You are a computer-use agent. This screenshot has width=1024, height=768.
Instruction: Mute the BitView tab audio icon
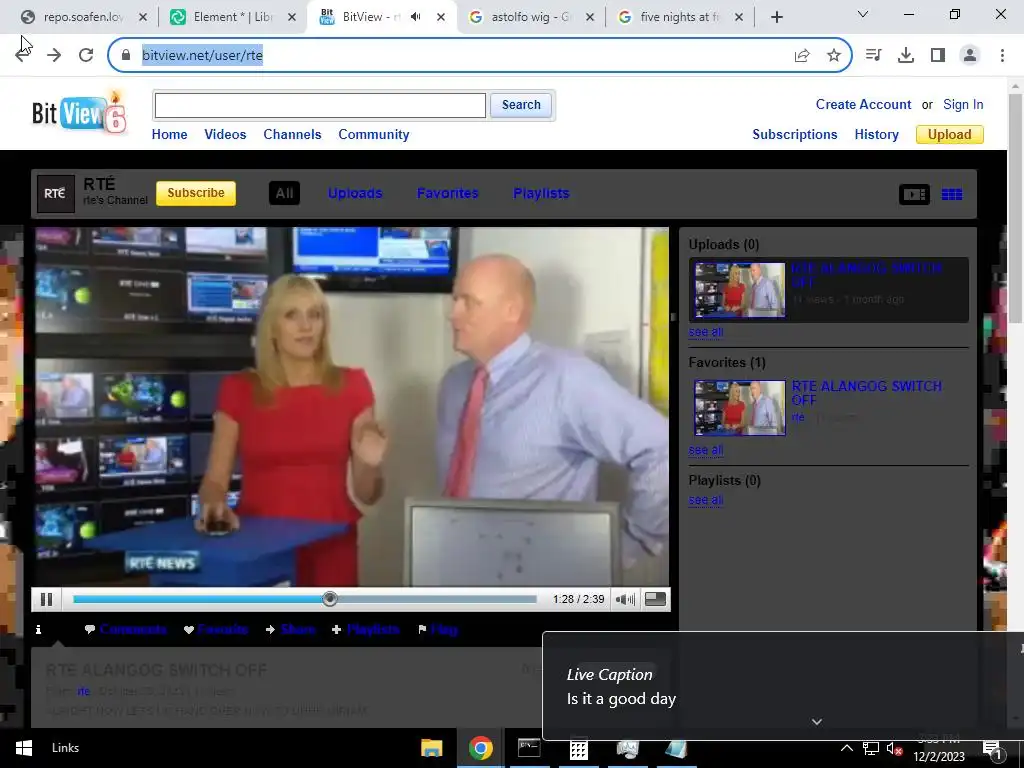[x=415, y=17]
